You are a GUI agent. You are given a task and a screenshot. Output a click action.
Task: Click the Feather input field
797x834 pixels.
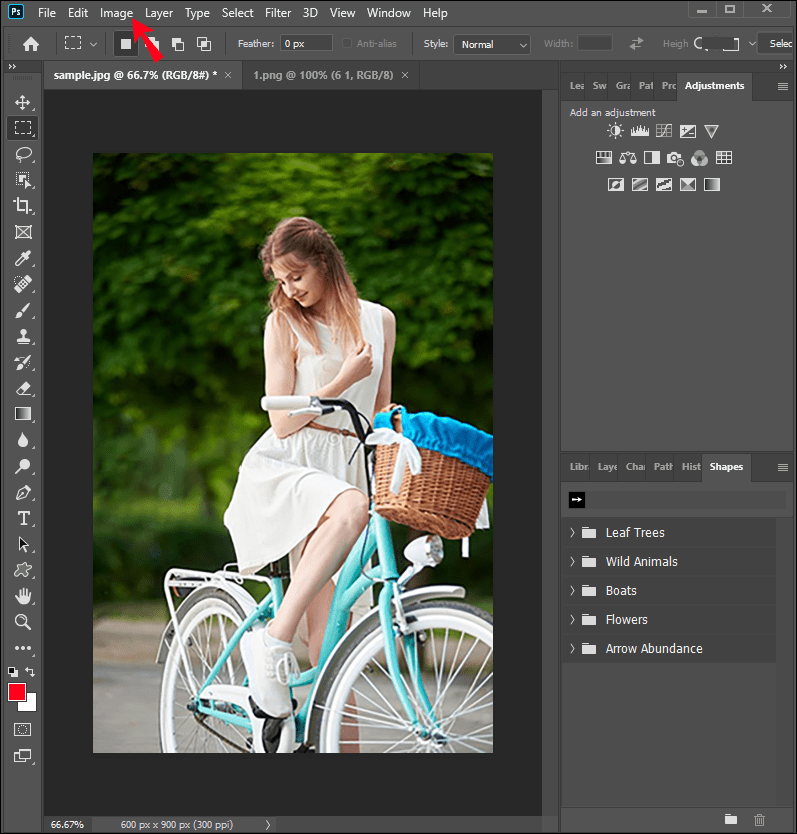click(x=305, y=44)
